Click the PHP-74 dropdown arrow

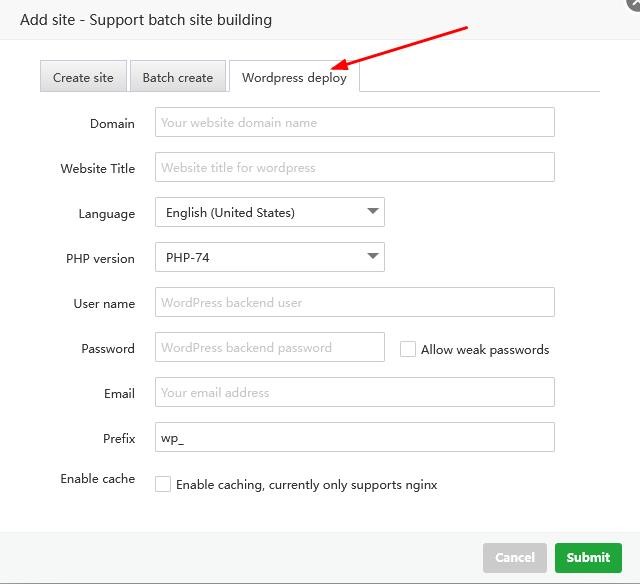[x=373, y=257]
